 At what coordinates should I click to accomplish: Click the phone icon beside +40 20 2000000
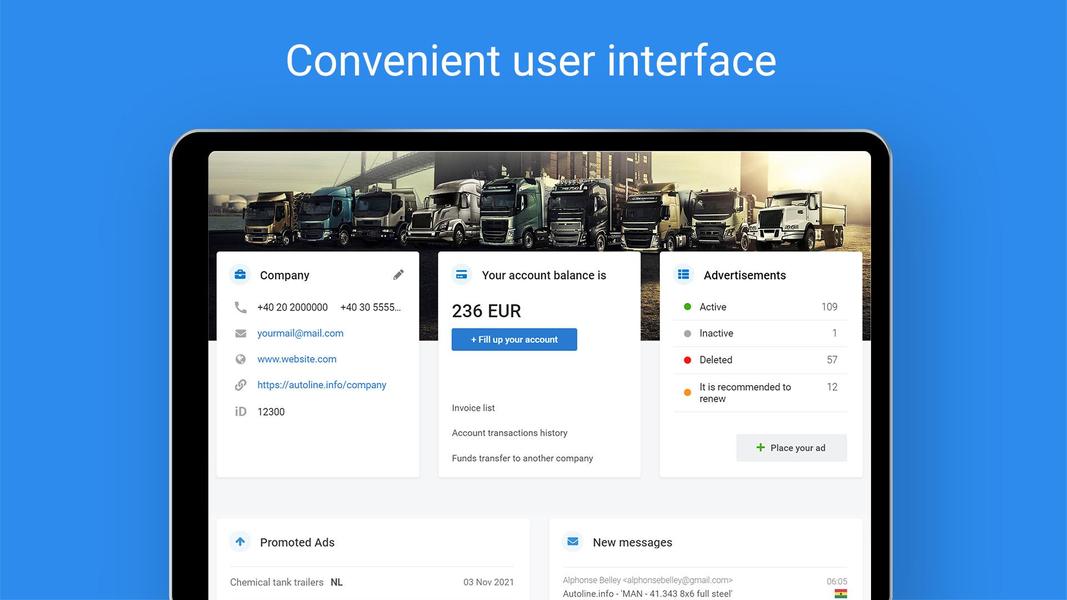pyautogui.click(x=240, y=307)
